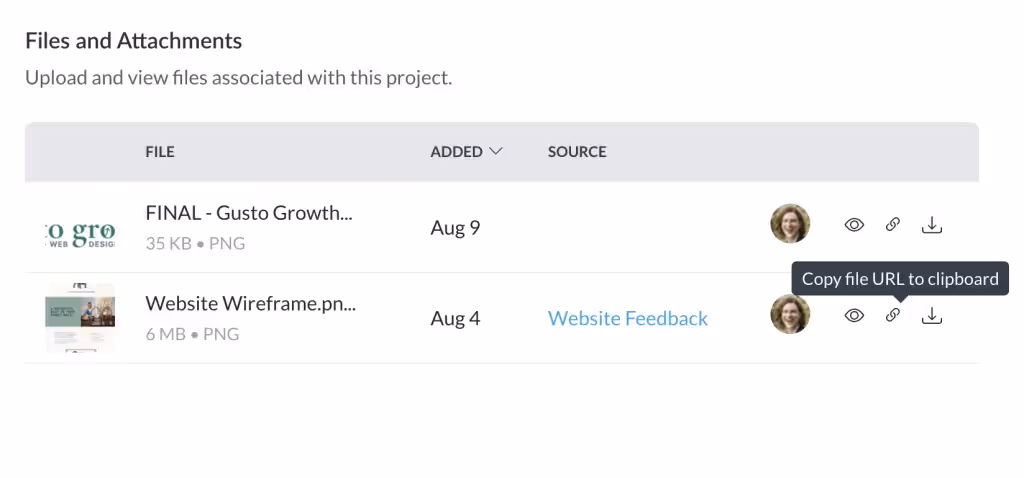Preview the FINAL - Gusto Growth file via eye icon

(x=854, y=225)
